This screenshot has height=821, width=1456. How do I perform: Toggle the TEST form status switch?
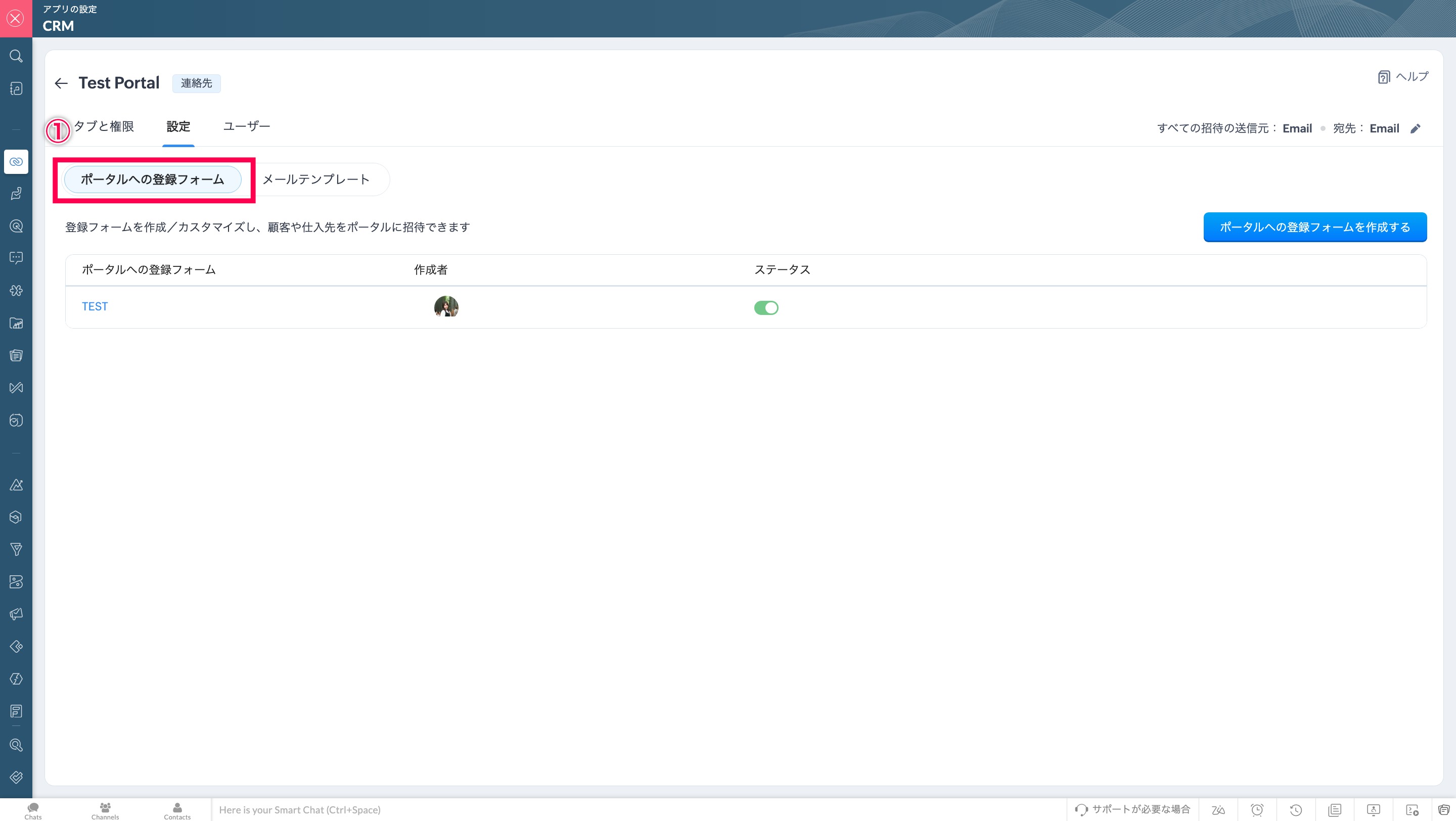766,307
